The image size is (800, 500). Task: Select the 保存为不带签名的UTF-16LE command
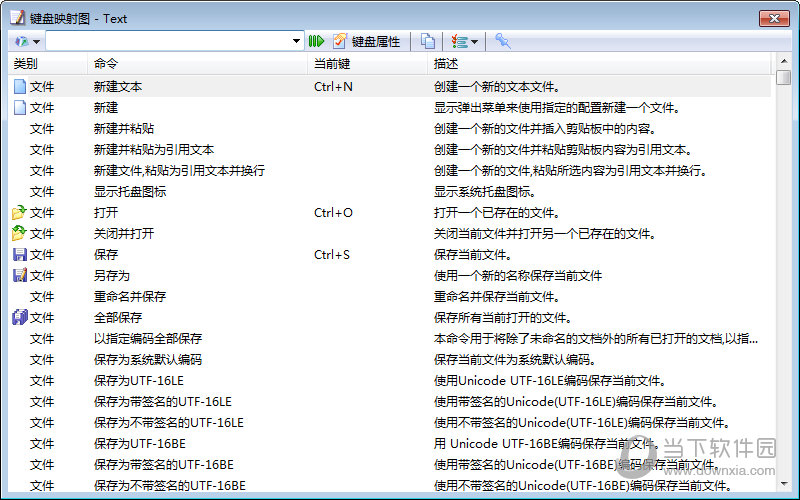pos(168,422)
